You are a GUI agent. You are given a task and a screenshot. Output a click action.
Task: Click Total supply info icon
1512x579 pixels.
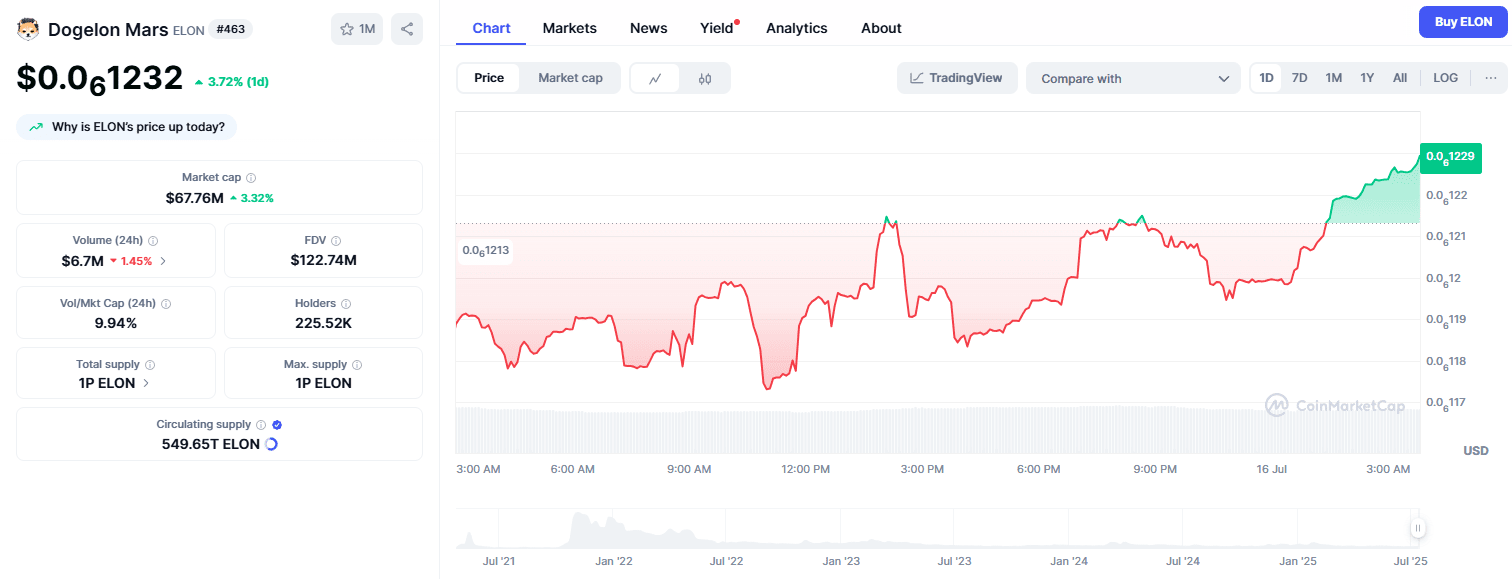point(149,365)
